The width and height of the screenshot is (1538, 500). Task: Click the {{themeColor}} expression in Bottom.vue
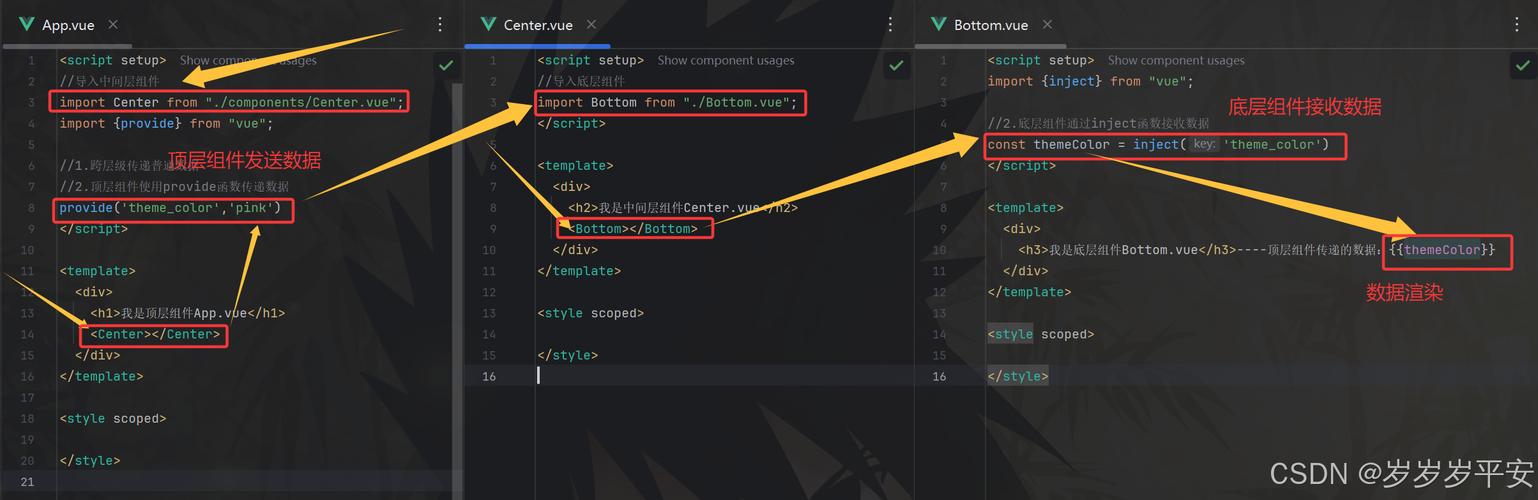1442,250
